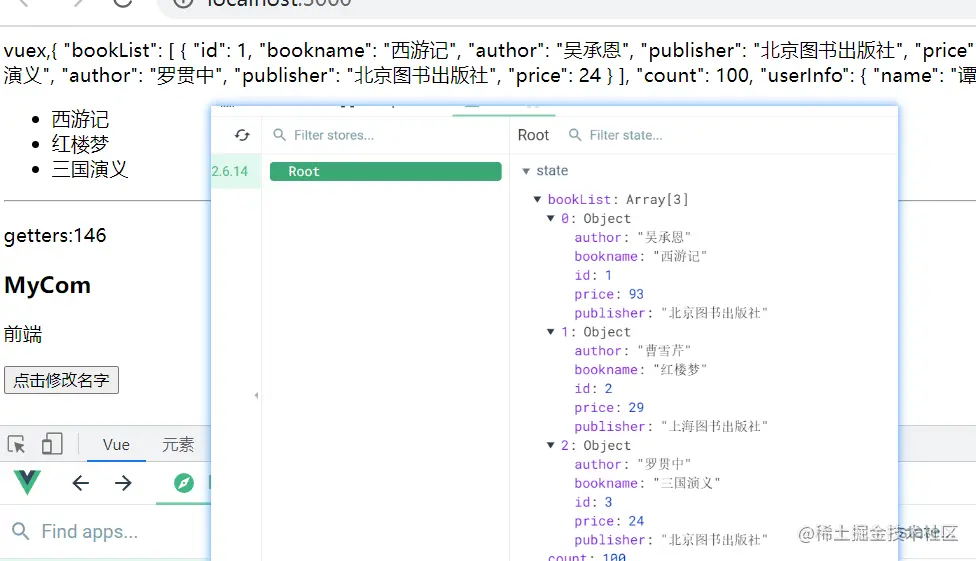
Task: Click the Filter state search icon
Action: point(575,135)
